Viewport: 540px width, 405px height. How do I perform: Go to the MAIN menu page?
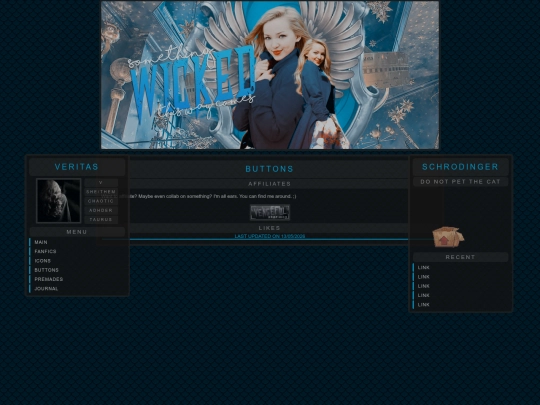(x=41, y=242)
